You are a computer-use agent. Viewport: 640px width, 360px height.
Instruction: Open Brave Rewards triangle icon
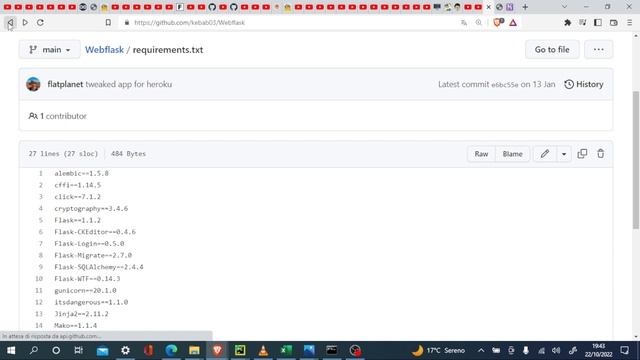click(x=513, y=23)
